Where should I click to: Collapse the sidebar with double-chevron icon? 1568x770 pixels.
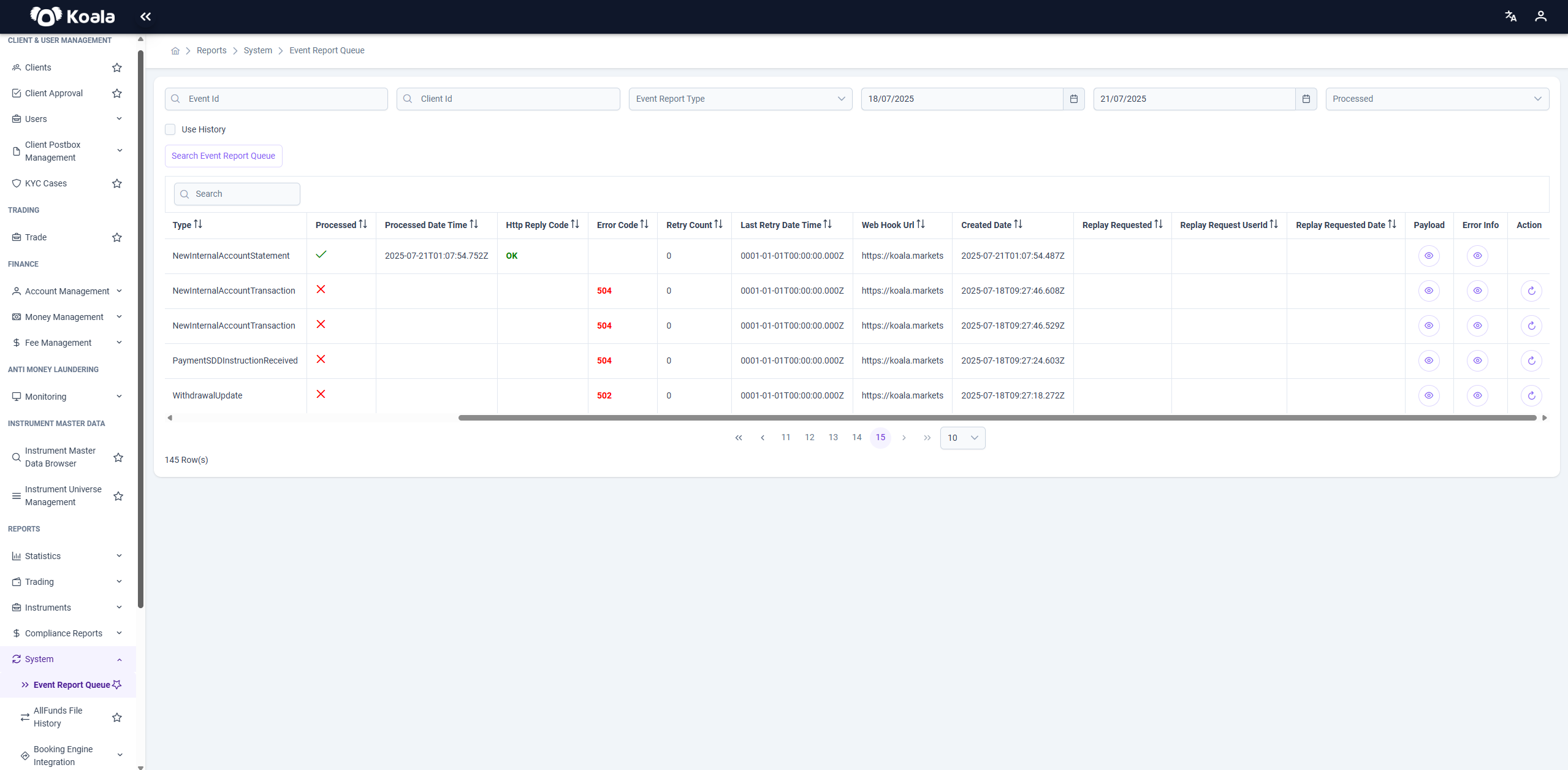pyautogui.click(x=145, y=17)
